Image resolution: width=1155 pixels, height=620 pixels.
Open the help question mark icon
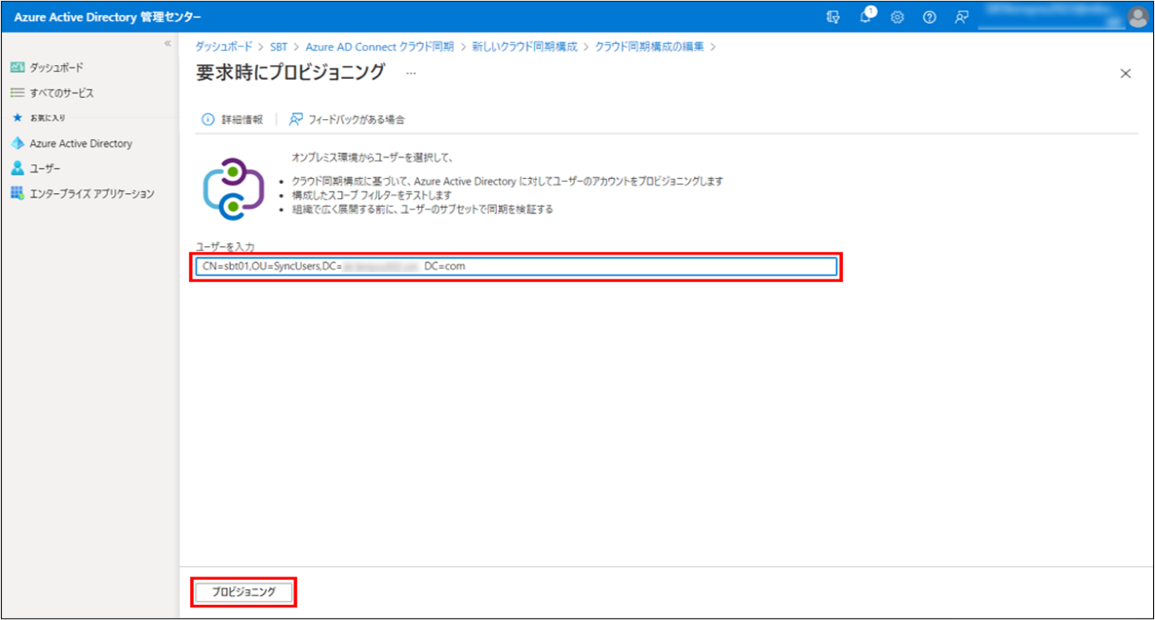(x=930, y=17)
